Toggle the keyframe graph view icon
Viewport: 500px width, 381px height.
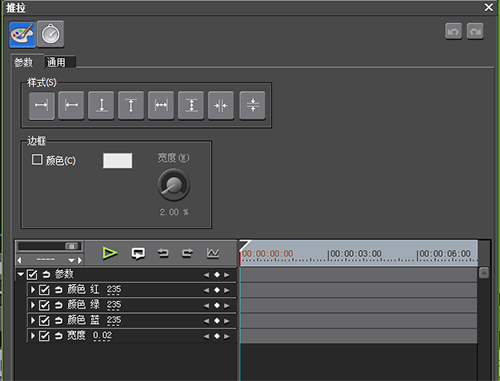pyautogui.click(x=213, y=253)
